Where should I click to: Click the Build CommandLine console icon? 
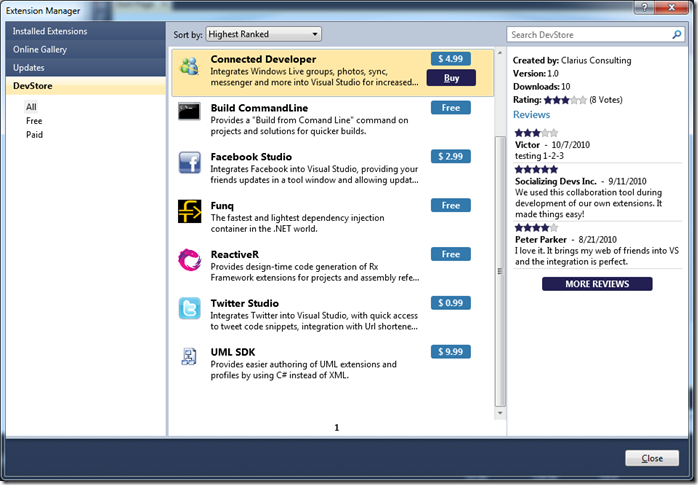coord(189,111)
